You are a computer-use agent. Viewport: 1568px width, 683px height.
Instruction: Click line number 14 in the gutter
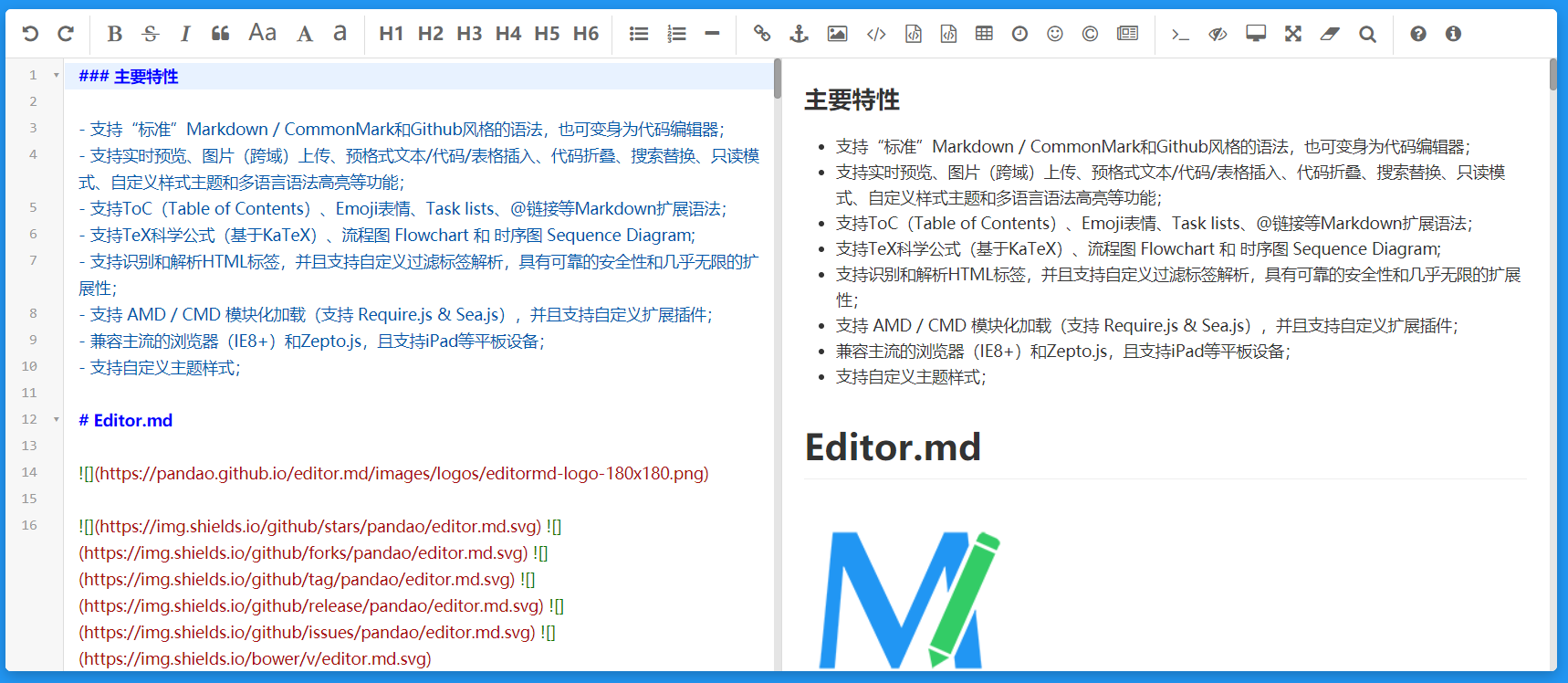coord(29,472)
